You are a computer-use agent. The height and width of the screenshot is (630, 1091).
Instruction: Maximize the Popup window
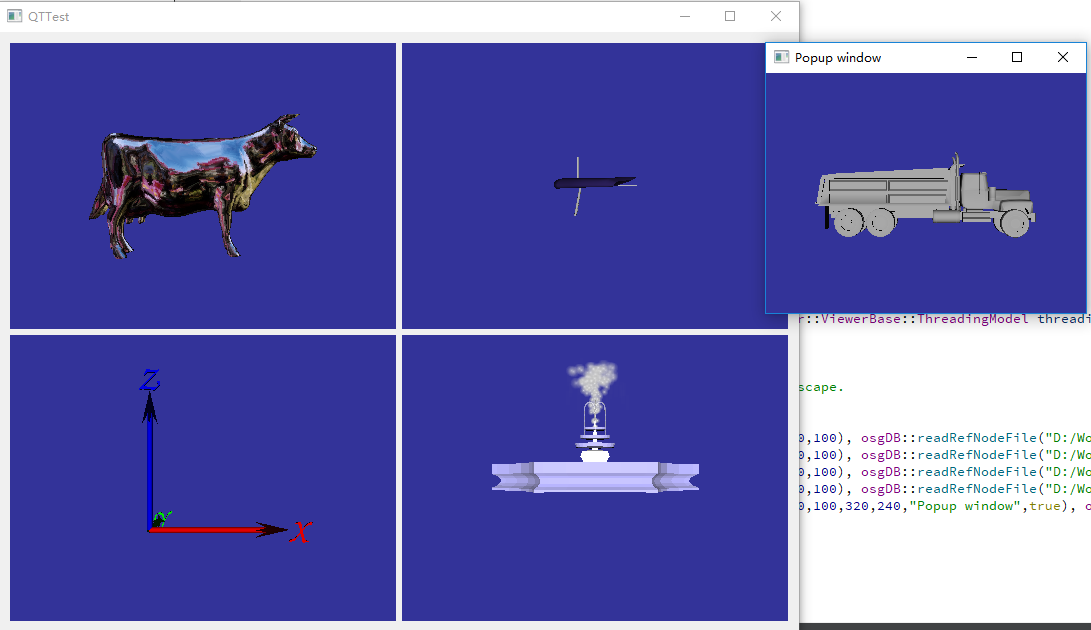1017,57
